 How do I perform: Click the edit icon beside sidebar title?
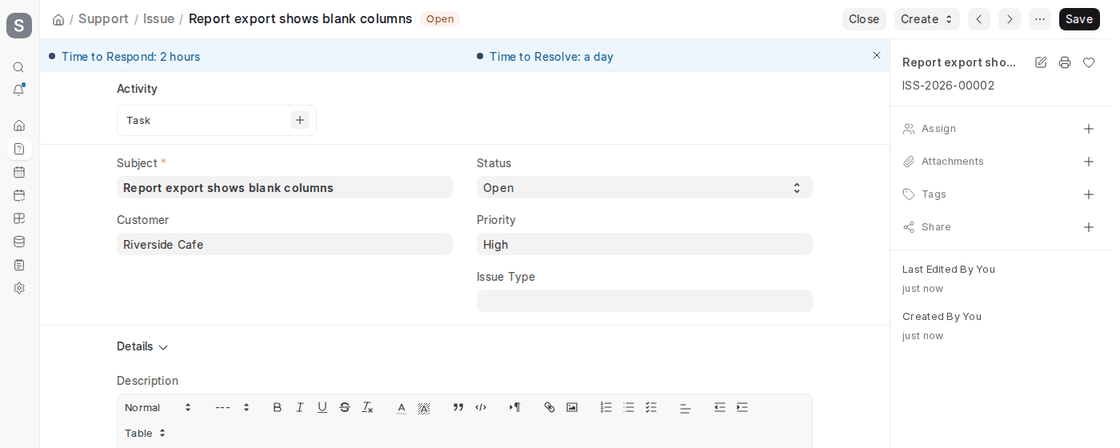[x=1041, y=62]
